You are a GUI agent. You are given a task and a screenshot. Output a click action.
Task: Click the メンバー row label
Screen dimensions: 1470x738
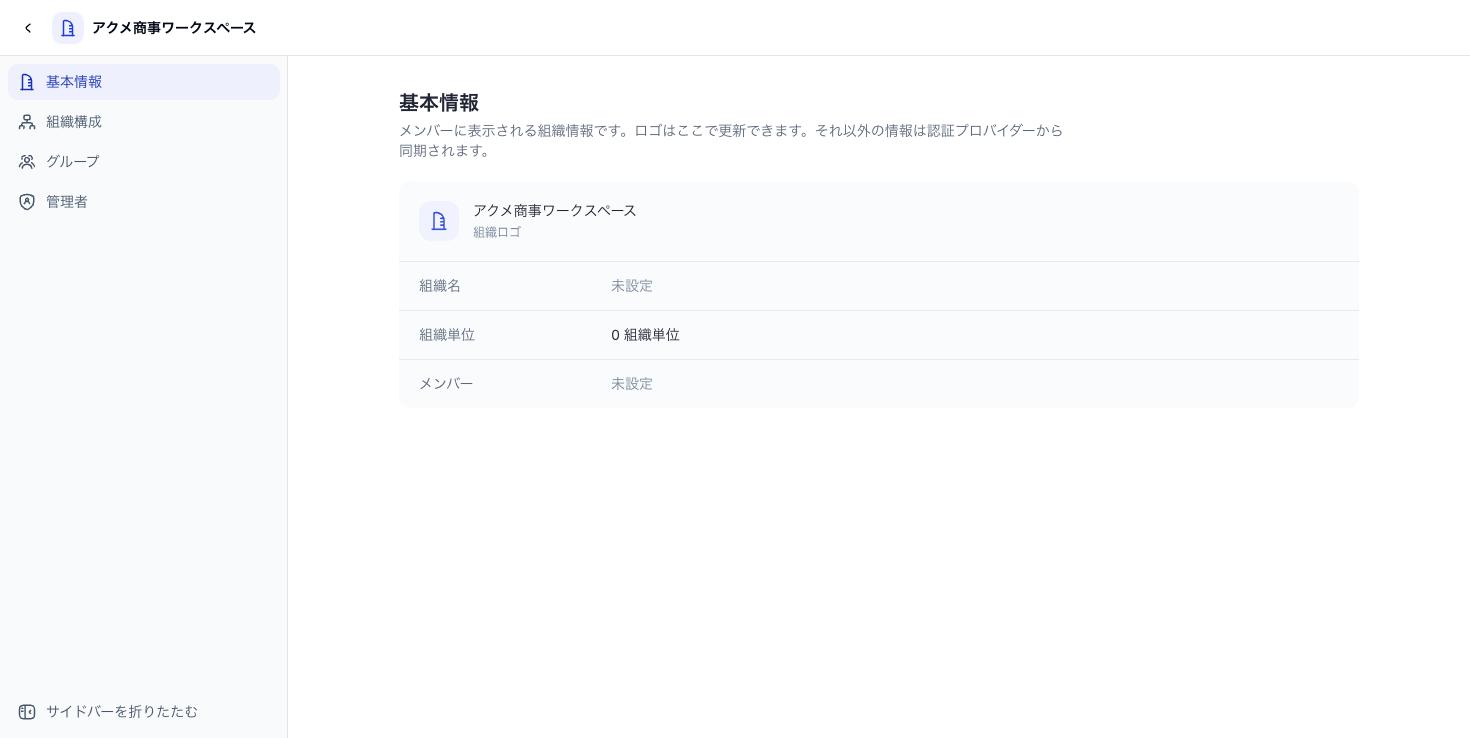coord(446,384)
